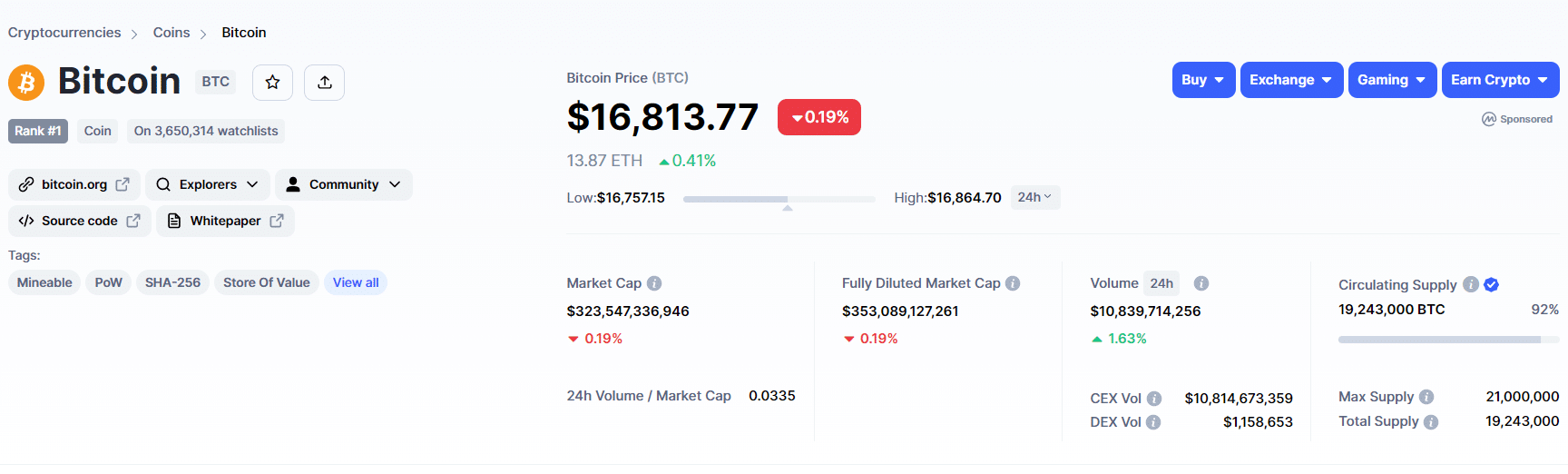Click the low-high price range slider bar
1568x474 pixels.
pos(779,199)
